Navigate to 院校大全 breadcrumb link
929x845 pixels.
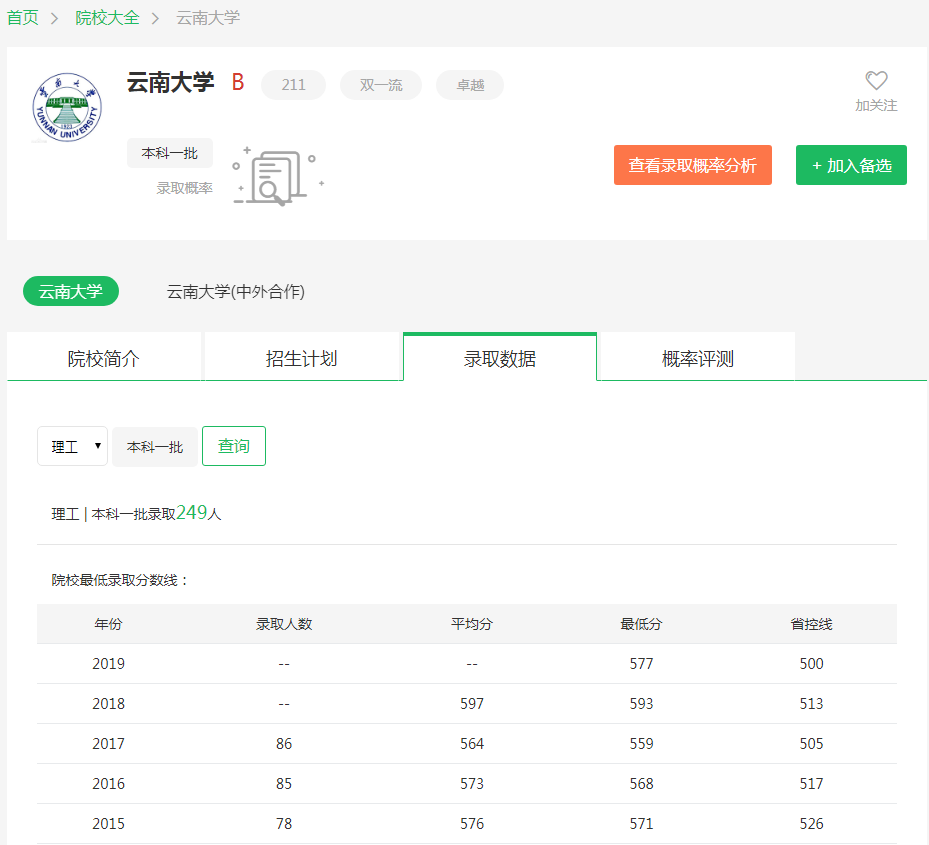[107, 18]
